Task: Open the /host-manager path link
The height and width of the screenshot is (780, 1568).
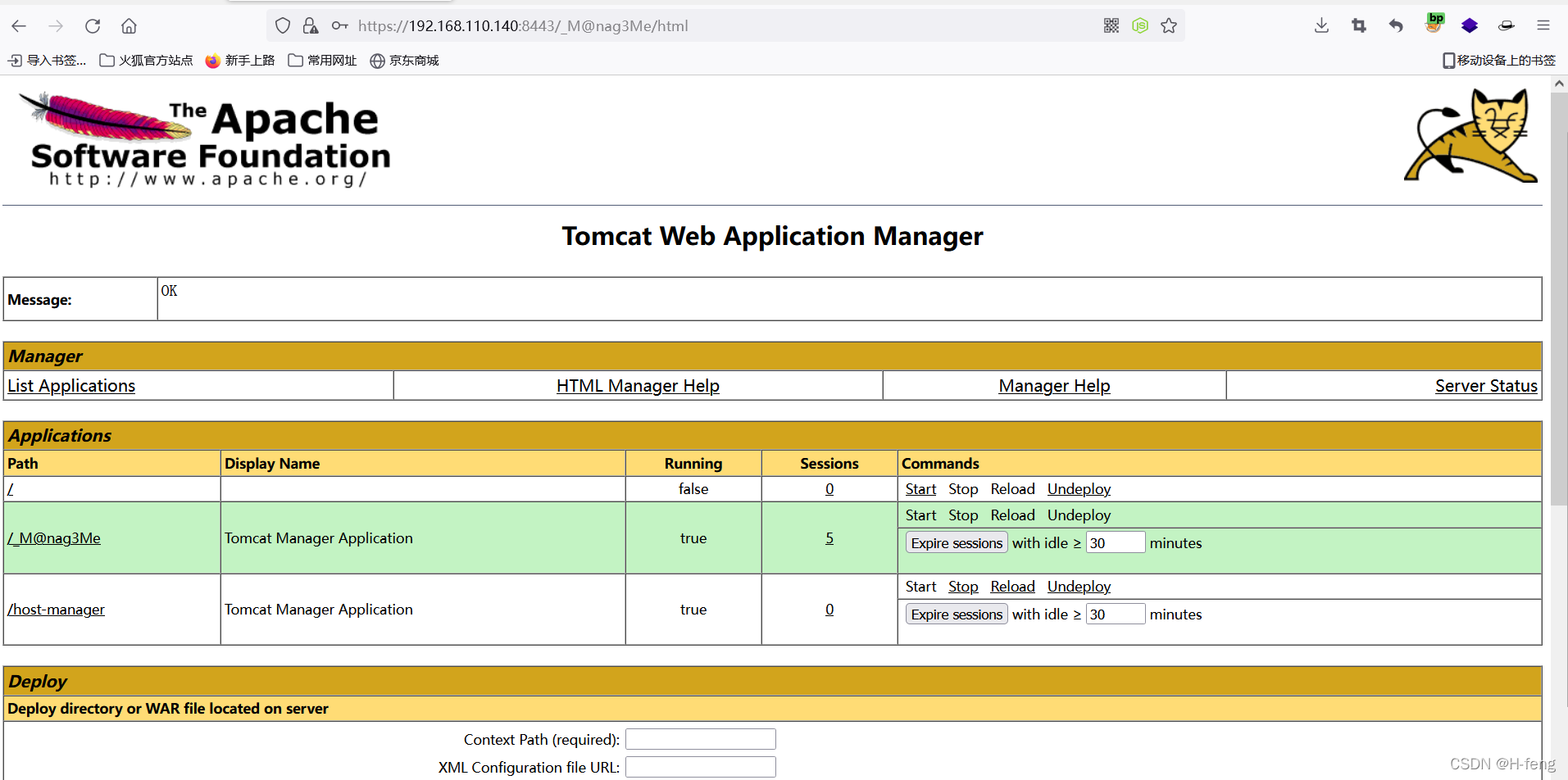Action: pyautogui.click(x=56, y=610)
